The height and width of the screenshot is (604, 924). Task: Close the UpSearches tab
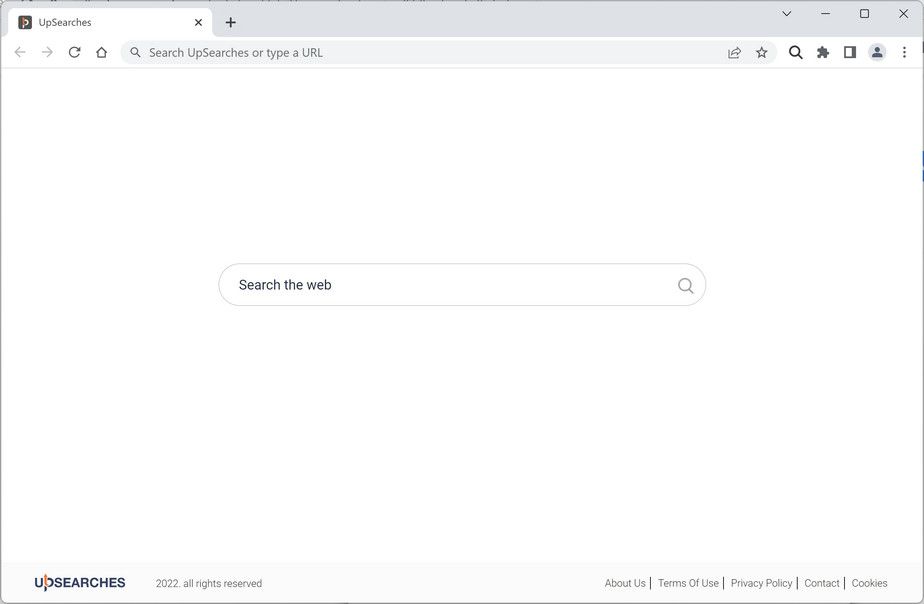point(199,22)
